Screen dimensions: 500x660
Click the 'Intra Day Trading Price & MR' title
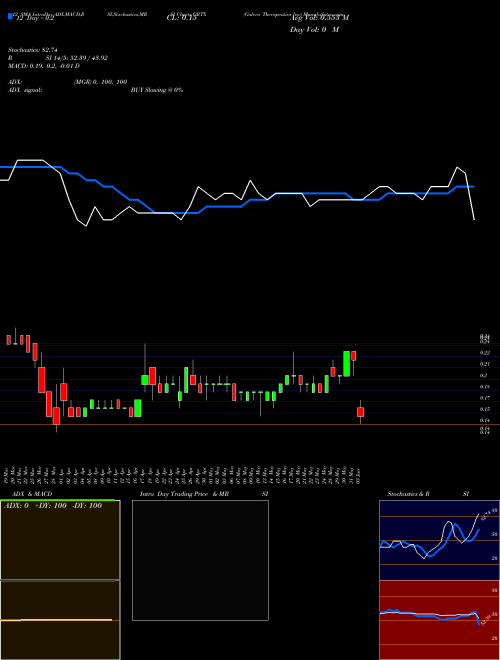[184, 494]
